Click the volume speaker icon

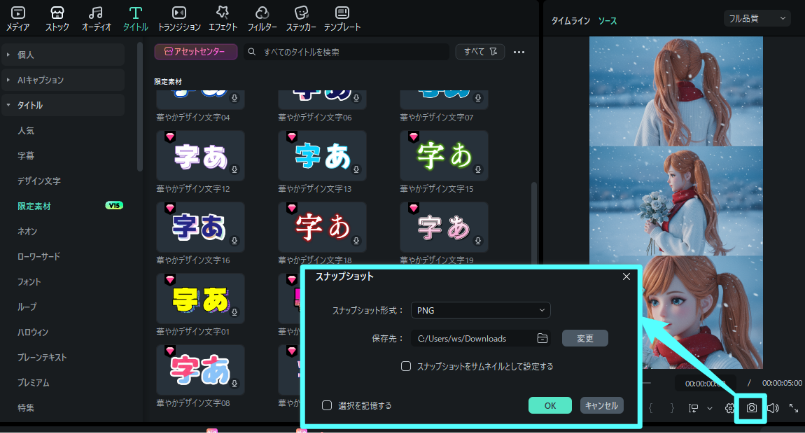point(773,408)
